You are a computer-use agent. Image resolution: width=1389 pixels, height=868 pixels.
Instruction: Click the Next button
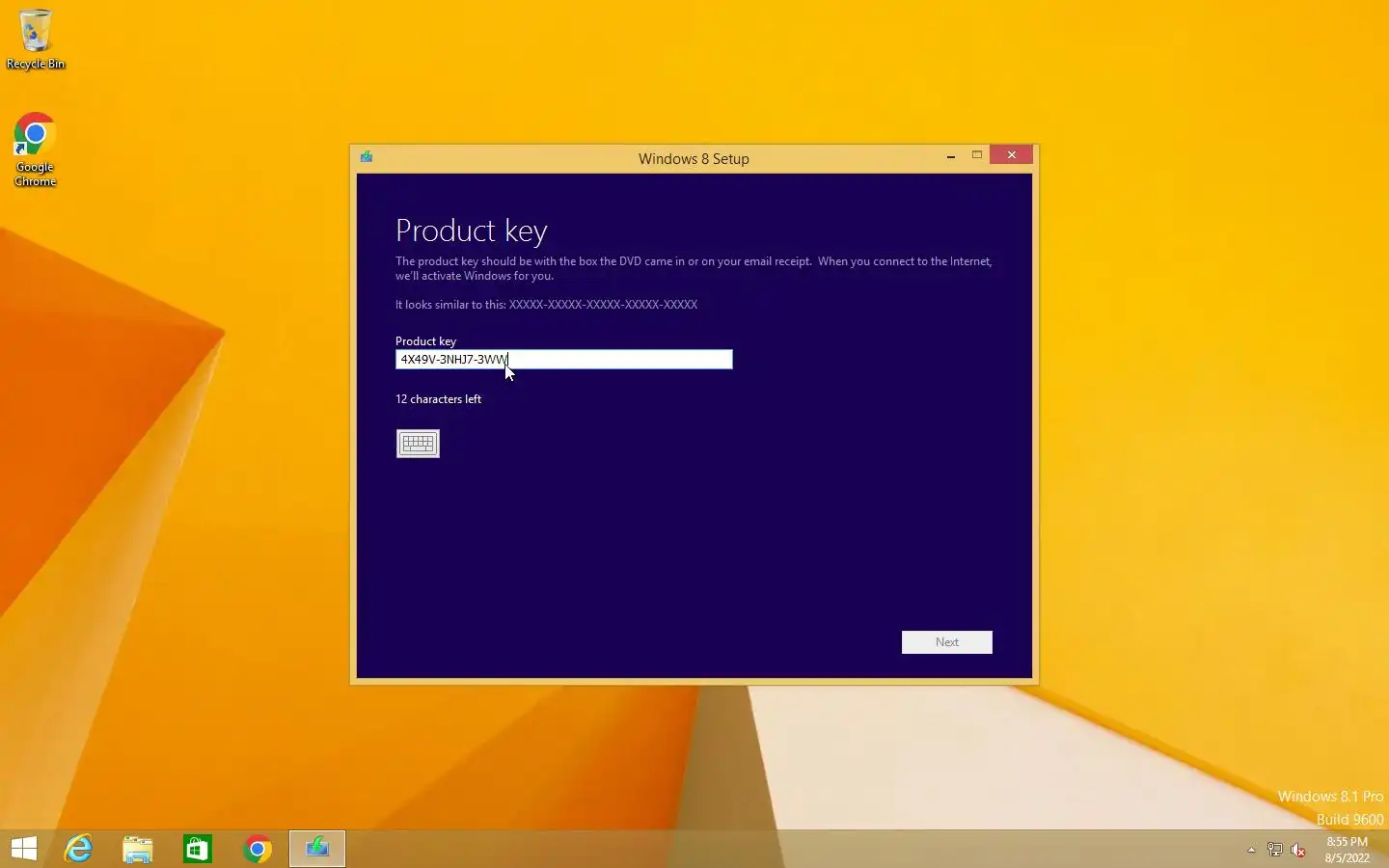tap(946, 642)
